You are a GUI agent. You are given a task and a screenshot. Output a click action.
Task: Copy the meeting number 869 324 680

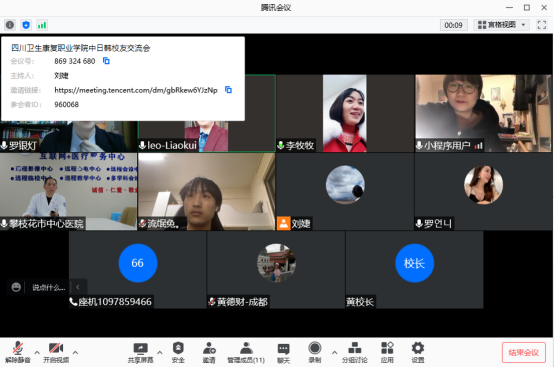[x=106, y=61]
